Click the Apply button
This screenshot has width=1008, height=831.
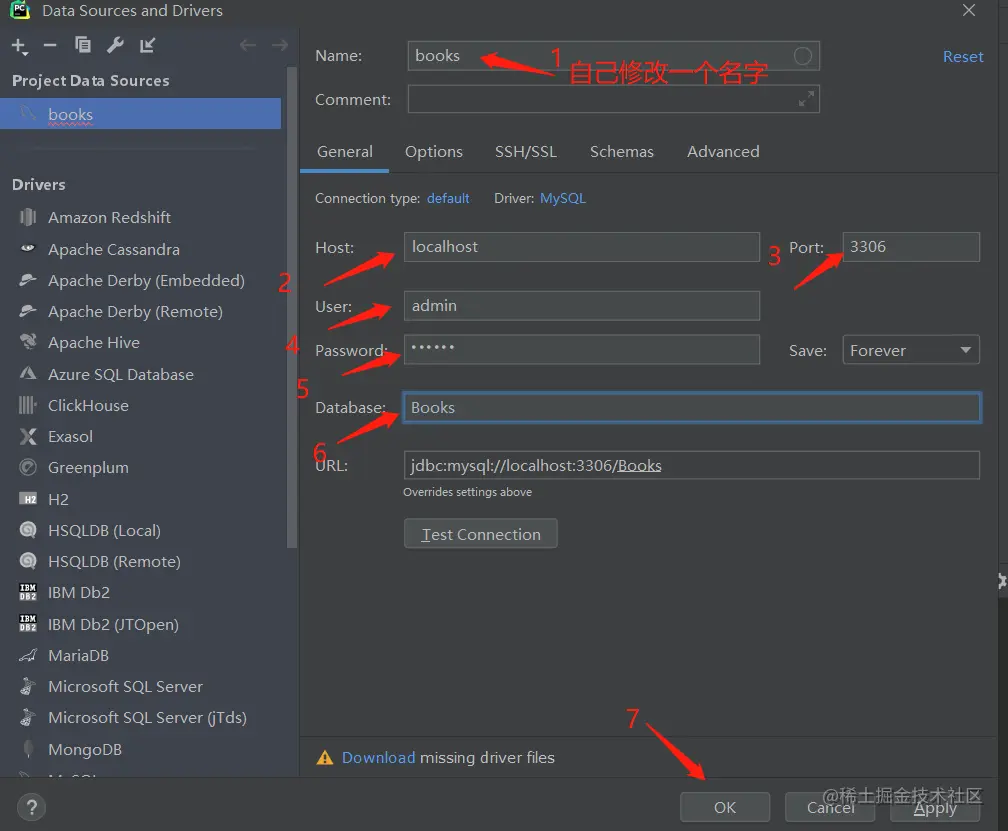pyautogui.click(x=935, y=807)
